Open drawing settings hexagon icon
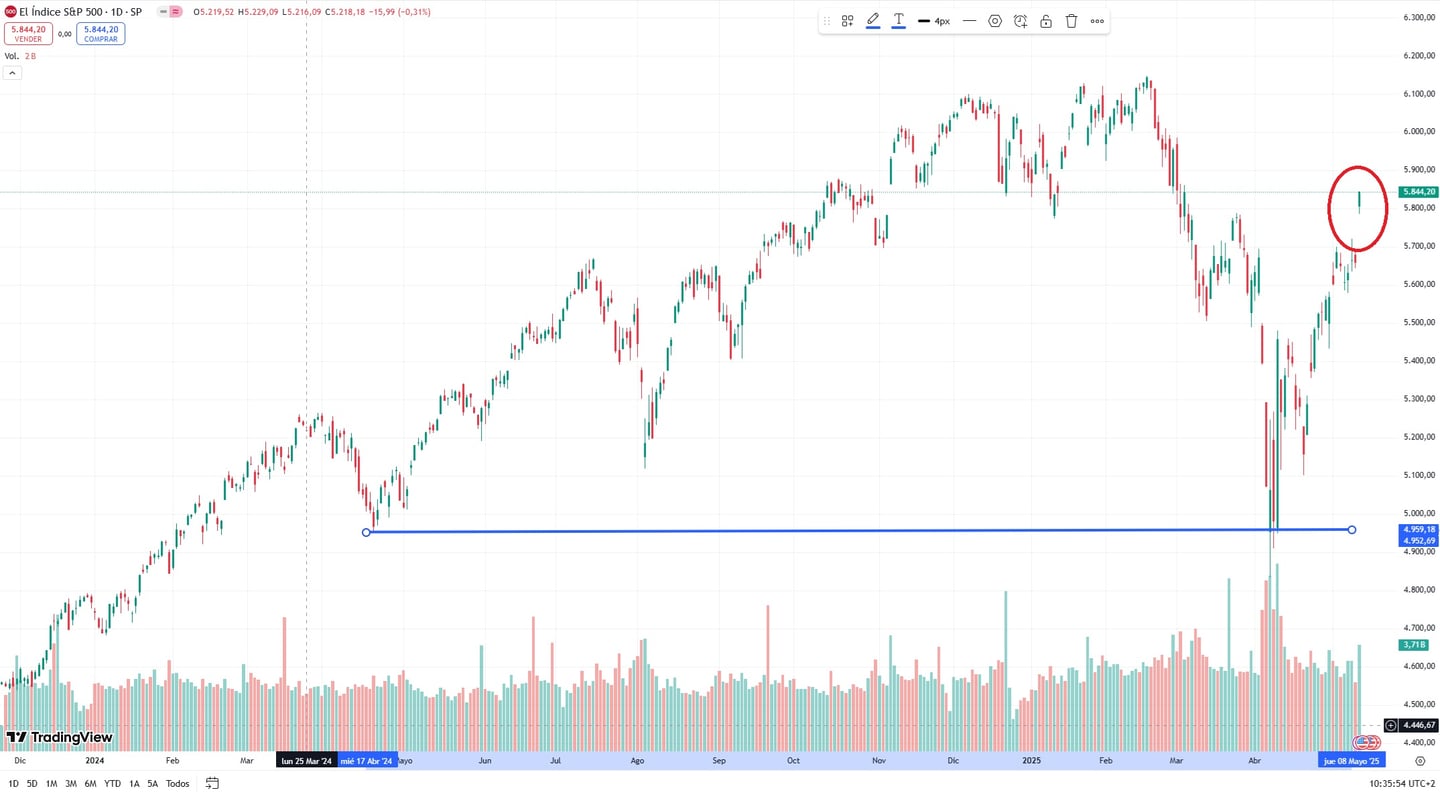This screenshot has width=1440, height=795. (x=995, y=21)
